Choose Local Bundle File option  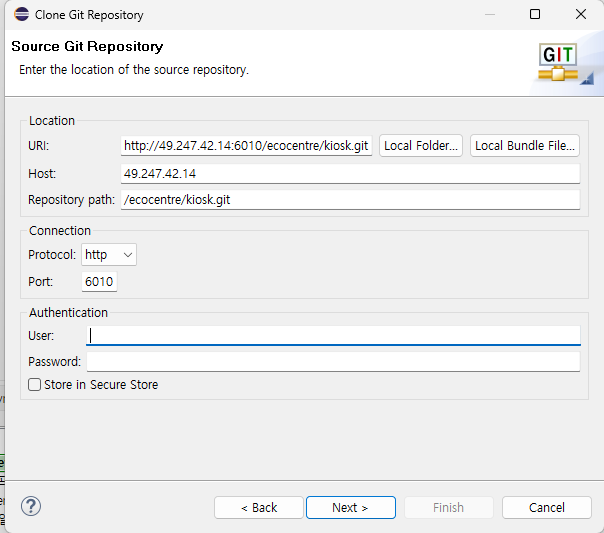pyautogui.click(x=525, y=146)
